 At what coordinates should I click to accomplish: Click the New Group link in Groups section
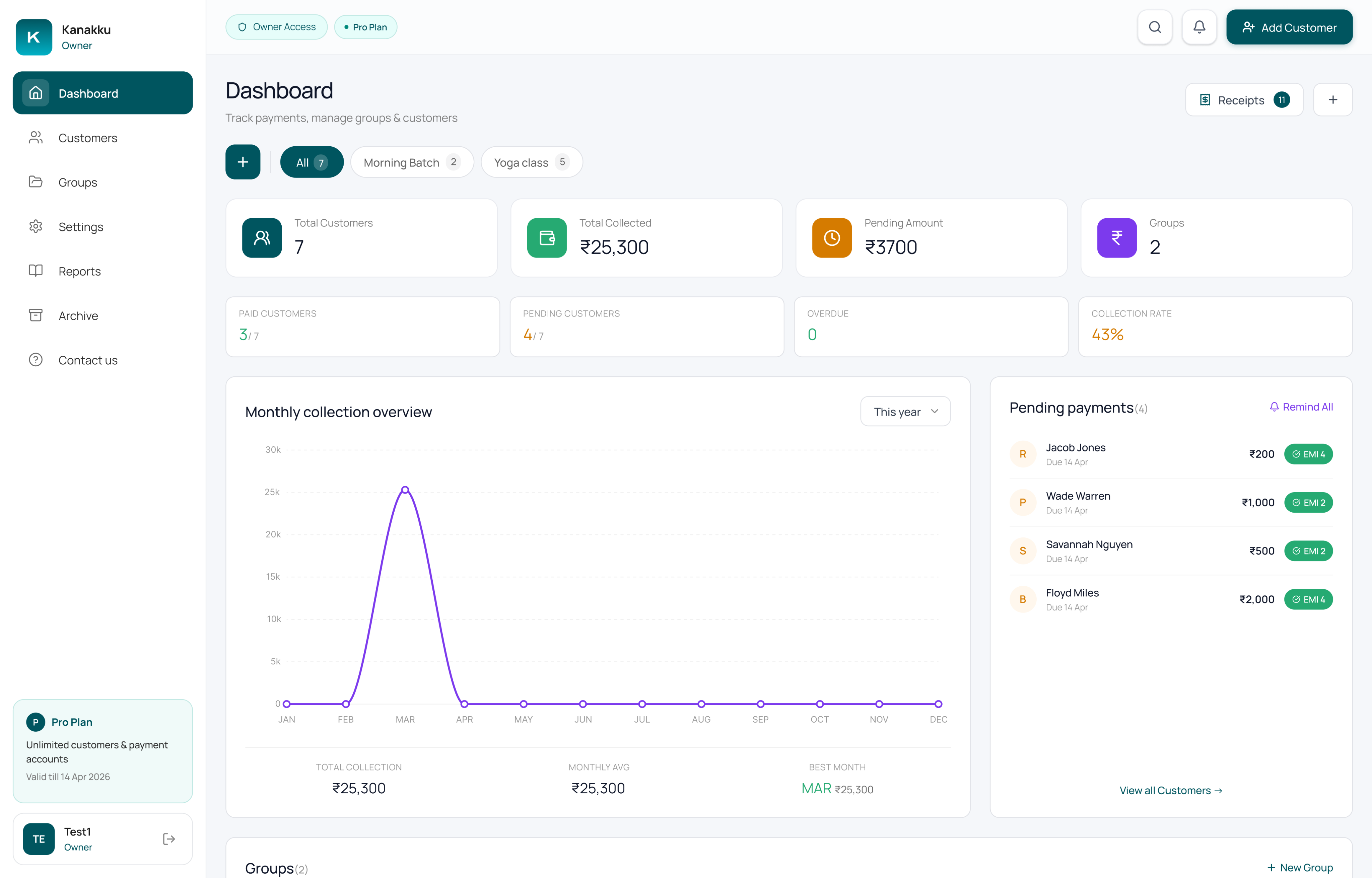coord(1300,867)
